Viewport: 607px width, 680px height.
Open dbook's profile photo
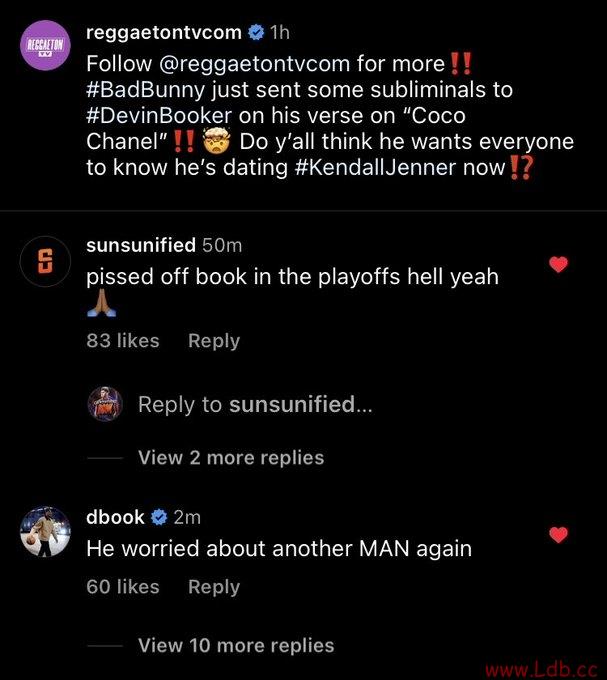[46, 531]
